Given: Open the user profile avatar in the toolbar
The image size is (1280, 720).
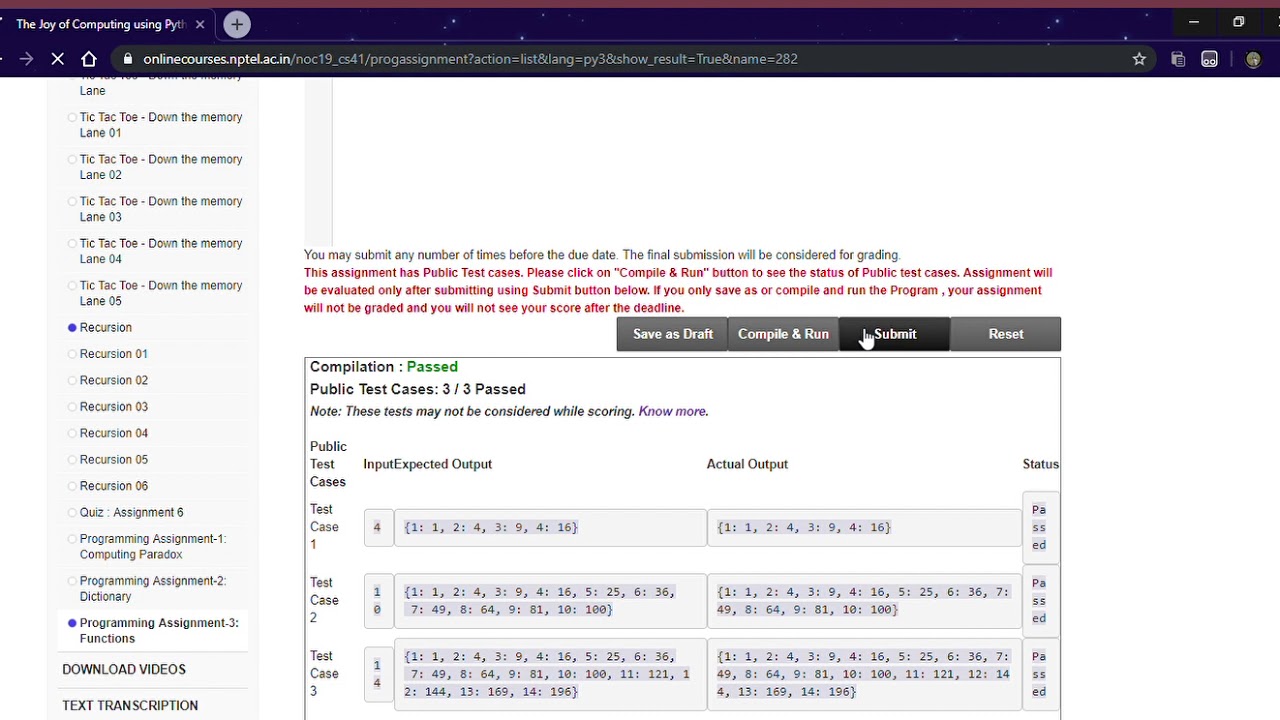Looking at the screenshot, I should tap(1253, 59).
